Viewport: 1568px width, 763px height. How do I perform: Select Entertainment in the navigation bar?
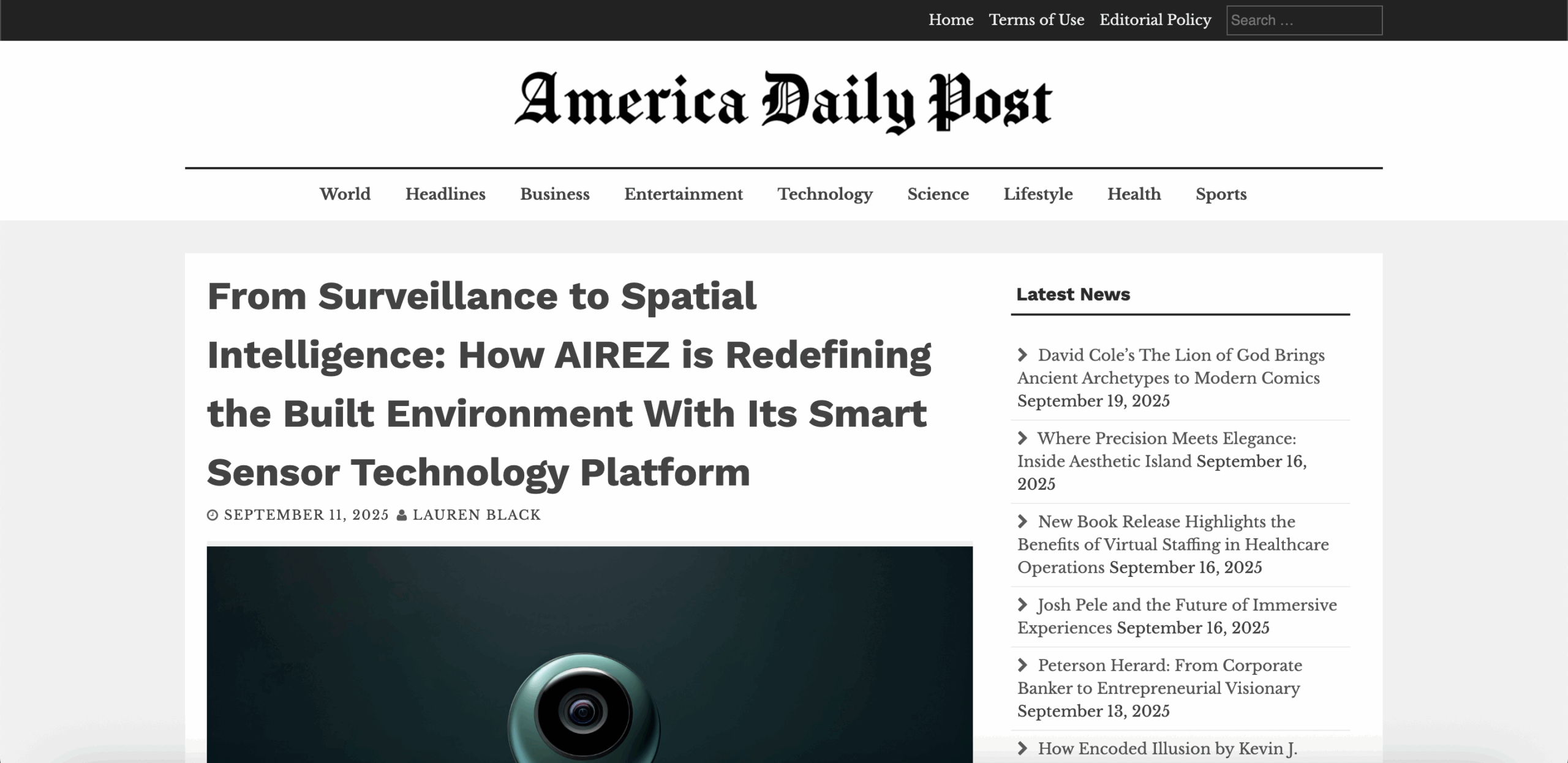(683, 194)
